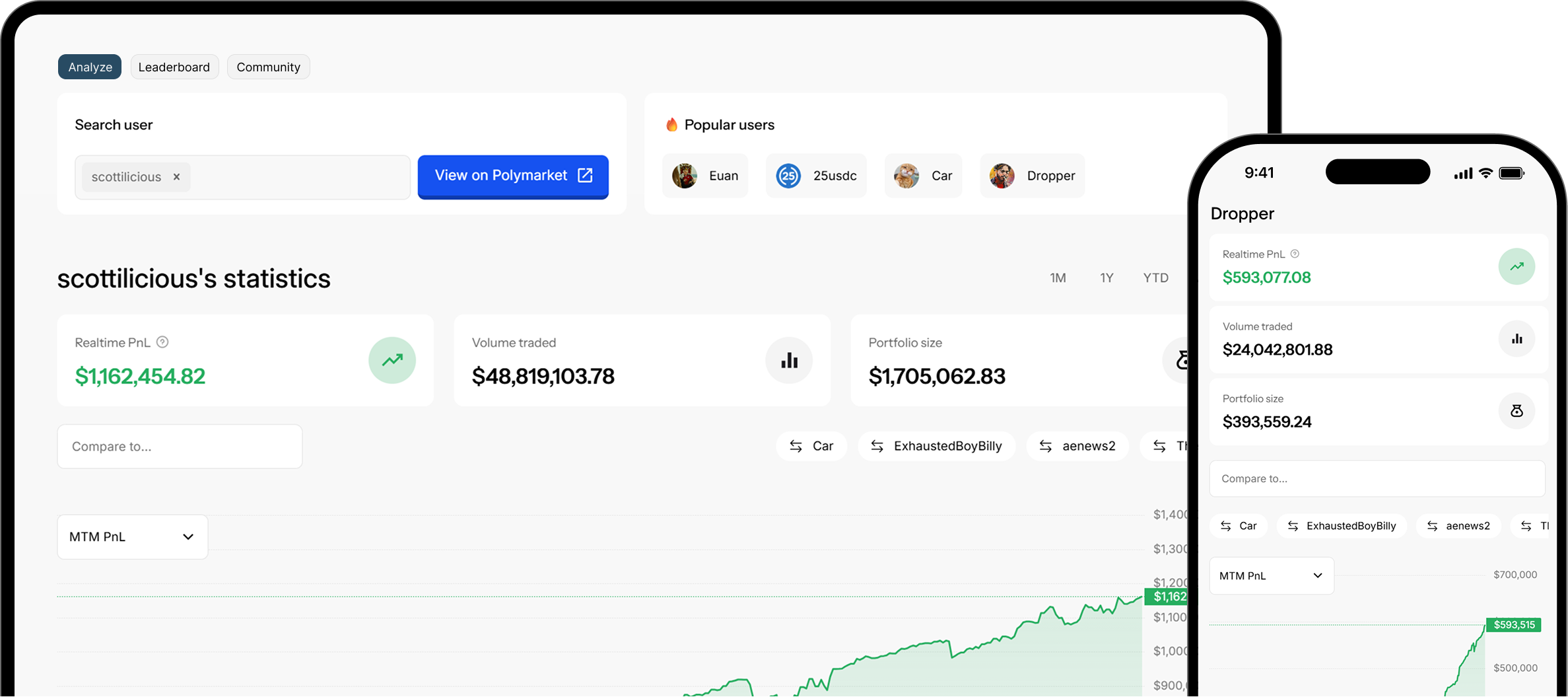Image resolution: width=1568 pixels, height=697 pixels.
Task: Open the Realtime PnL help tooltip icon
Action: point(162,342)
